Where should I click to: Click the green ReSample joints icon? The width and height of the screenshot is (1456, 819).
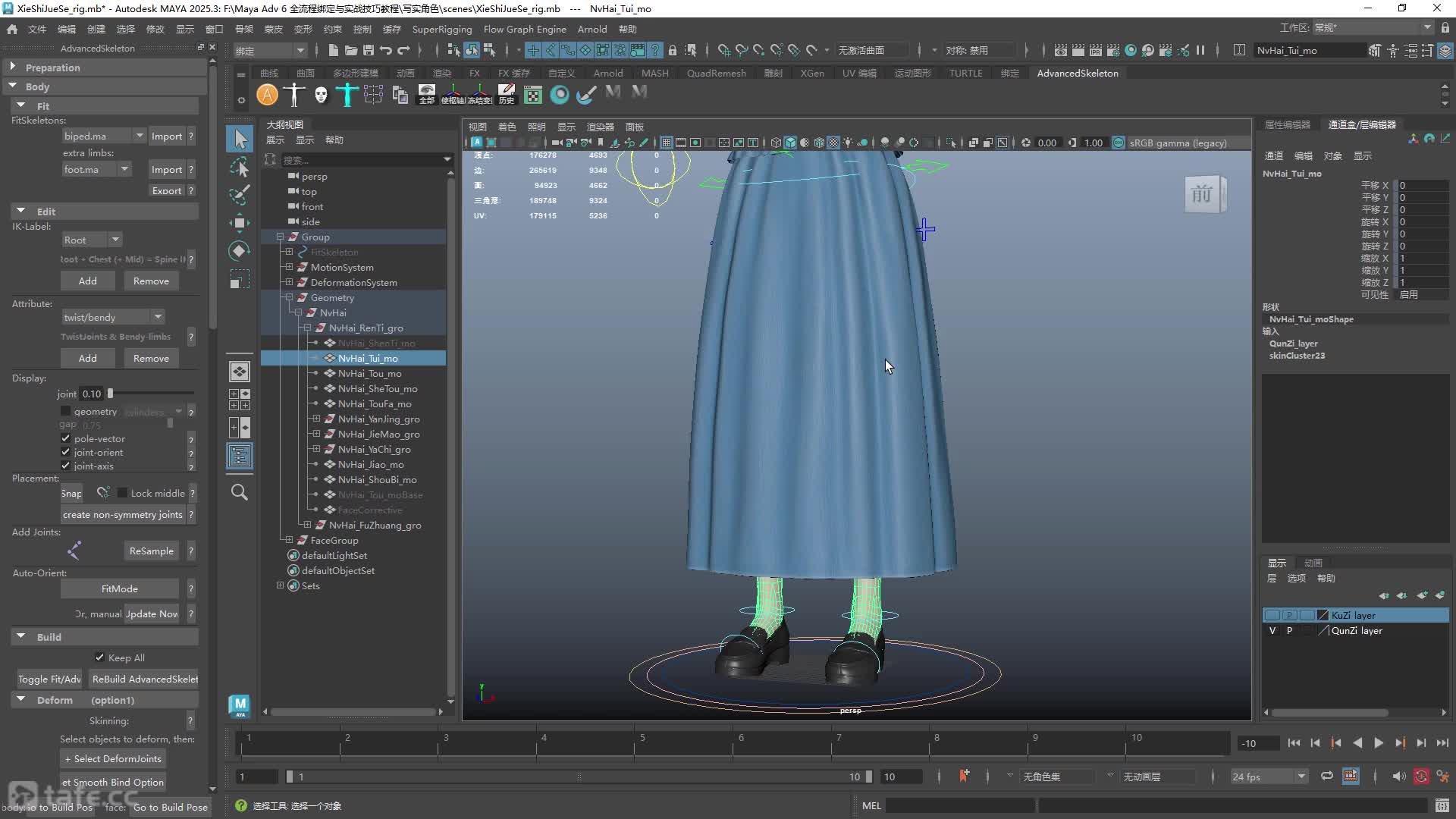[74, 551]
